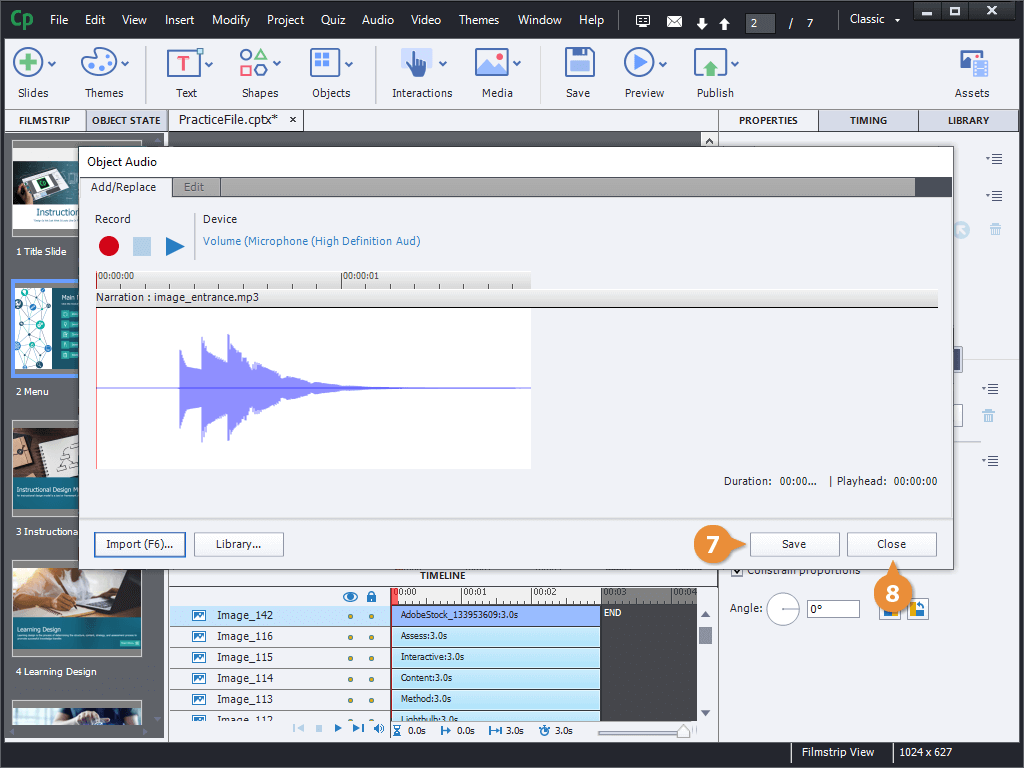Viewport: 1024px width, 768px height.
Task: Toggle lock dot for Image_116 layer
Action: click(x=371, y=637)
